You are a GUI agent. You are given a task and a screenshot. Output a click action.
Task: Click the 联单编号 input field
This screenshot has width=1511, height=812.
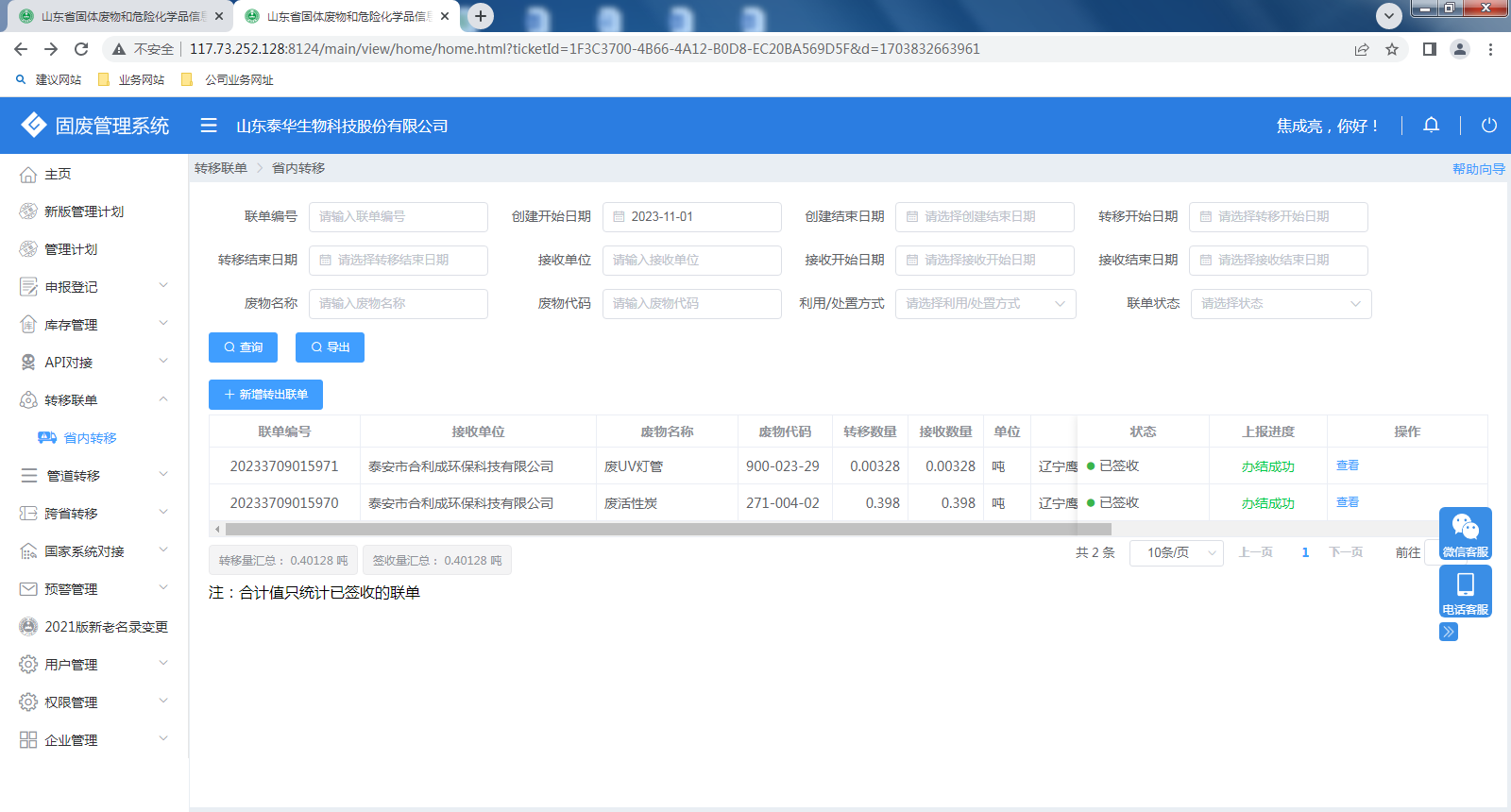pyautogui.click(x=398, y=217)
